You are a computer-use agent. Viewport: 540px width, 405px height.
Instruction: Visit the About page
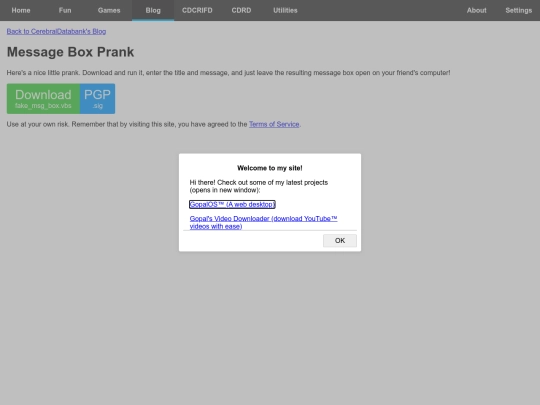pos(477,10)
